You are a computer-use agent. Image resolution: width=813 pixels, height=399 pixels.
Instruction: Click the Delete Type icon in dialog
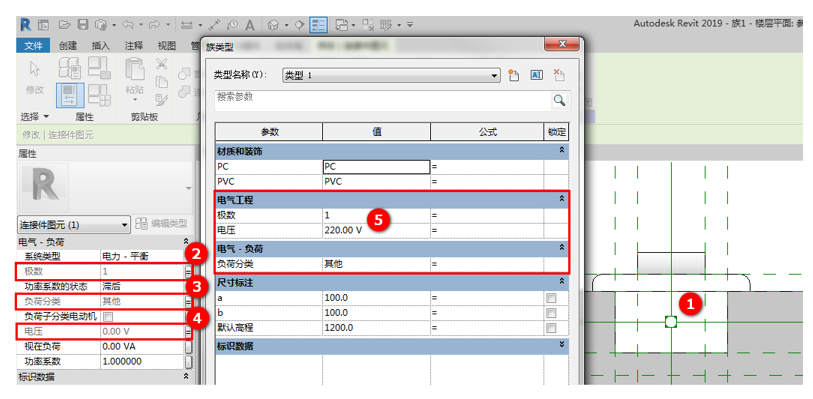(558, 75)
